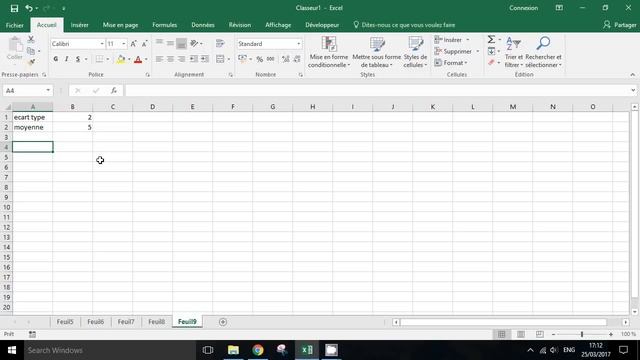
Task: Click the red font color swatch
Action: pos(138,60)
